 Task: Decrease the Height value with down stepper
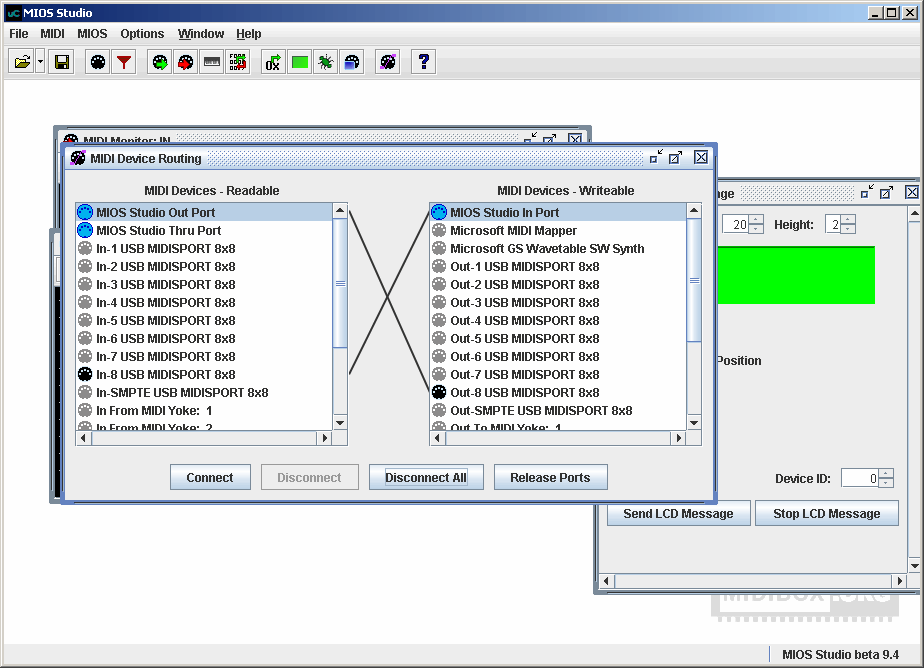click(848, 229)
